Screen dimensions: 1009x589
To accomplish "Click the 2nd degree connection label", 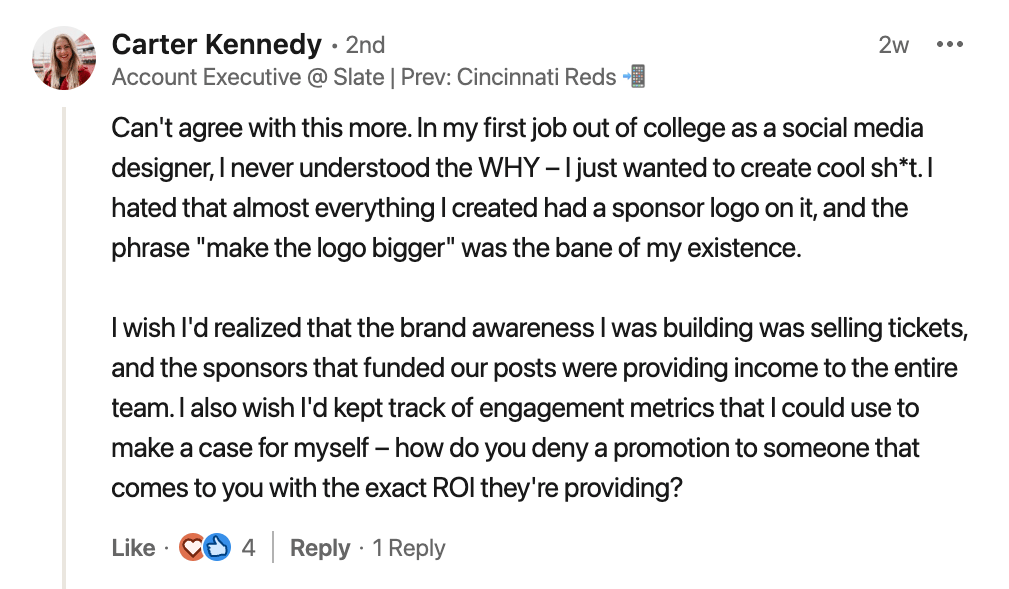I will (x=365, y=45).
